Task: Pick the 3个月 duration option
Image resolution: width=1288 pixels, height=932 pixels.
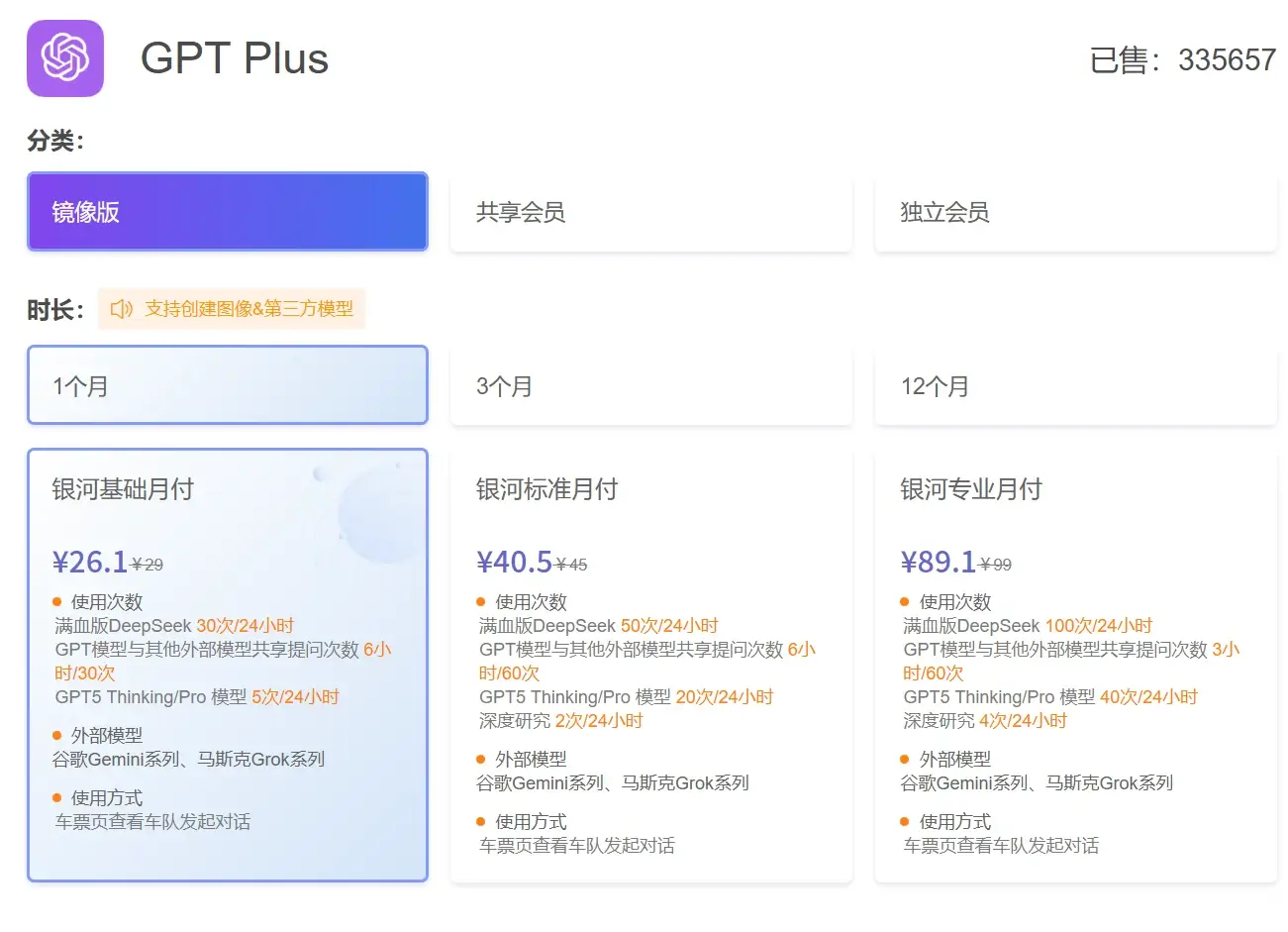Action: 650,385
